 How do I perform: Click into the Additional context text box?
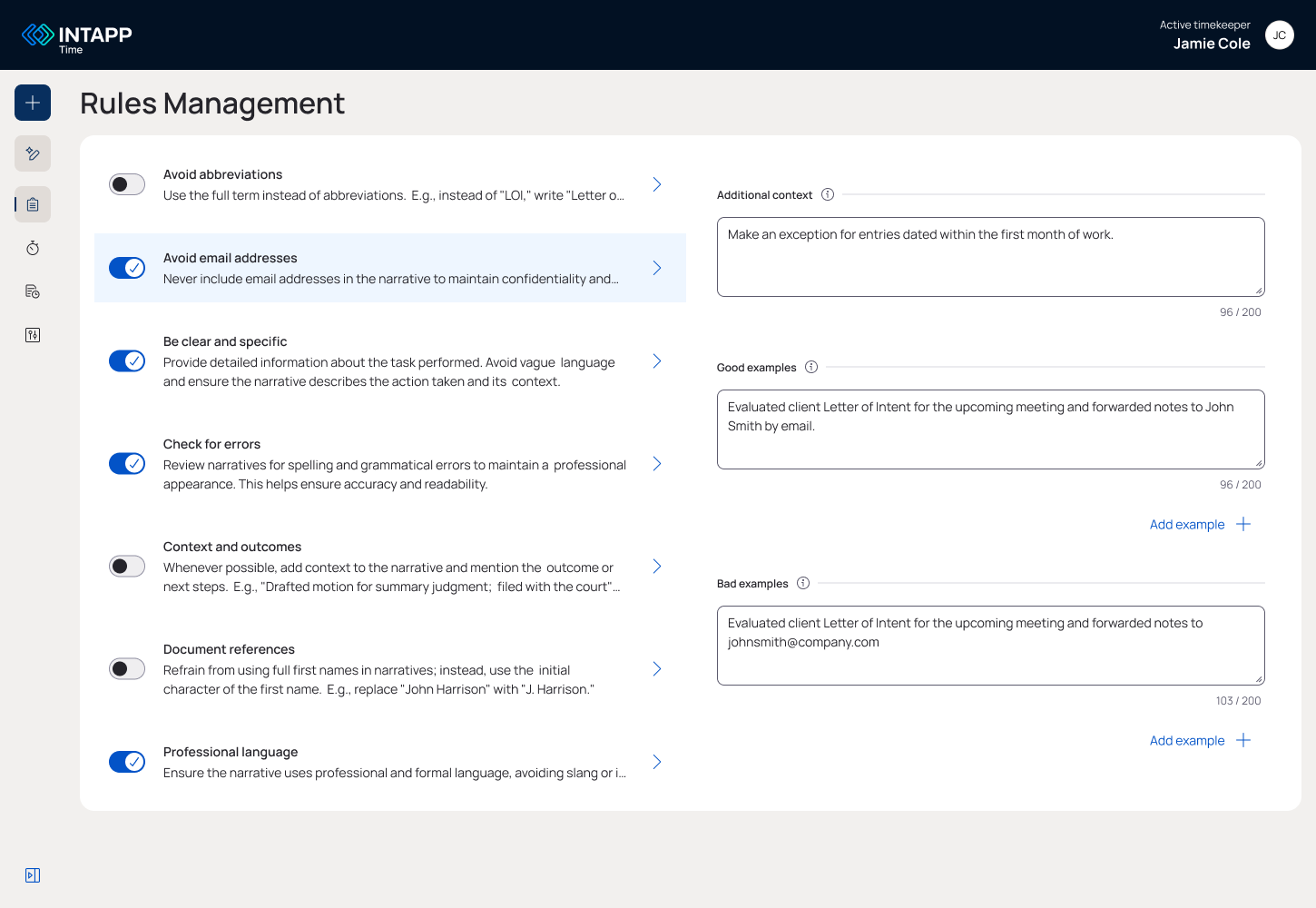[991, 257]
